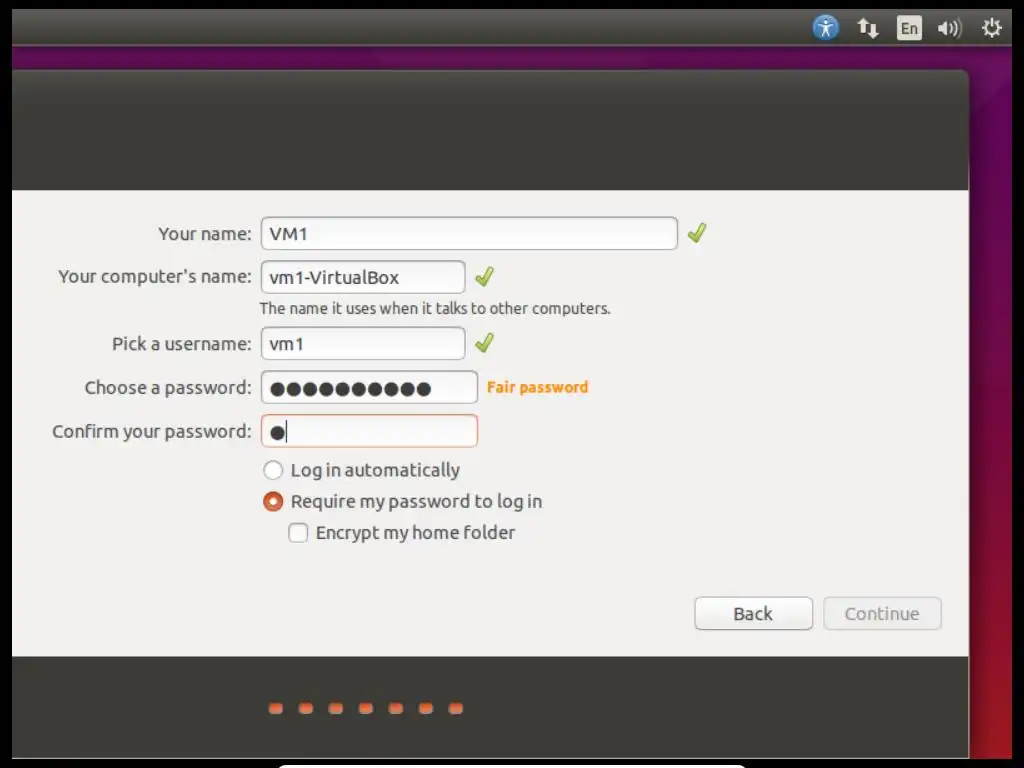Click the 'Your name:' label

204,234
